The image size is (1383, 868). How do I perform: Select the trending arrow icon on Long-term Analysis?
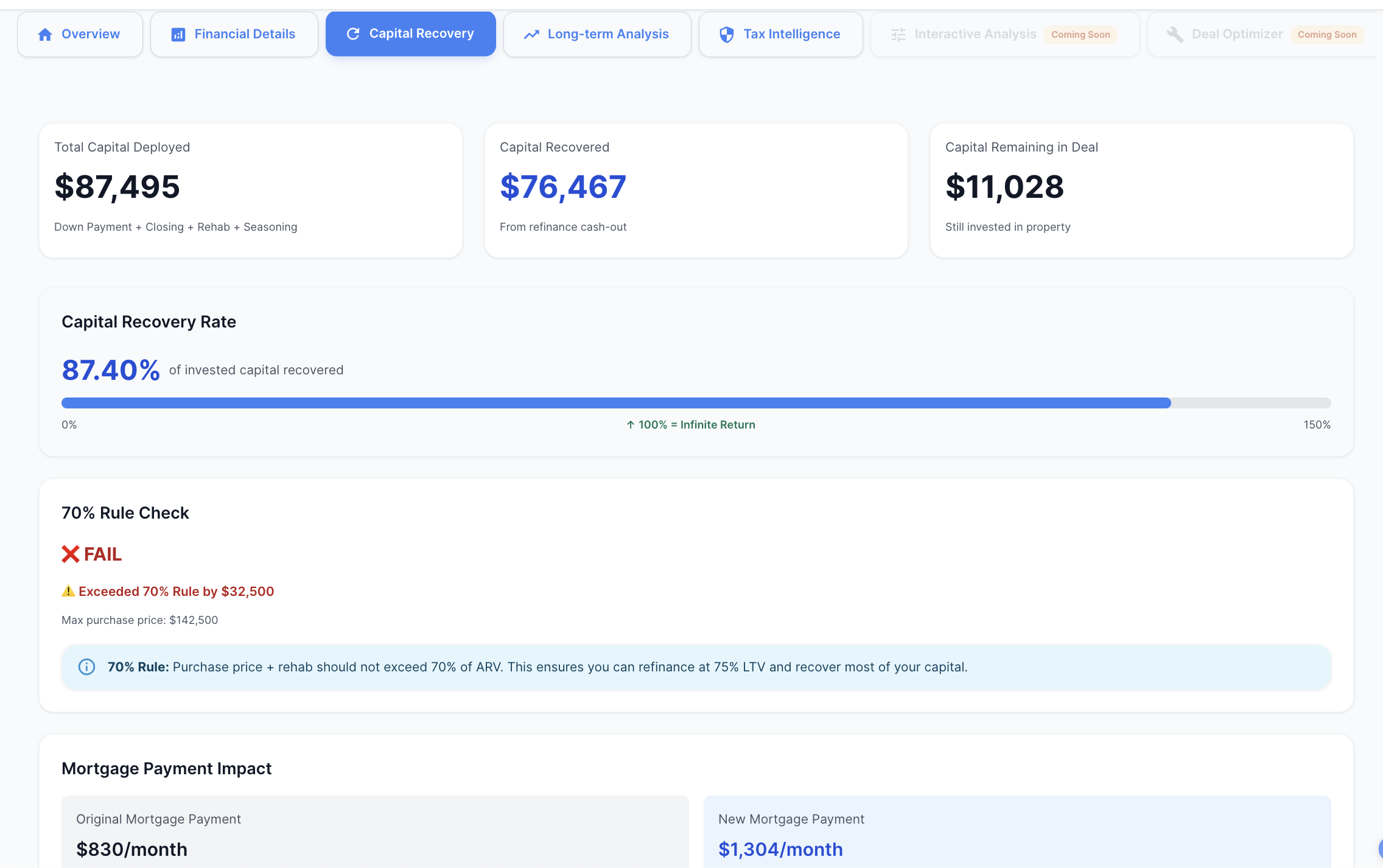coord(531,34)
